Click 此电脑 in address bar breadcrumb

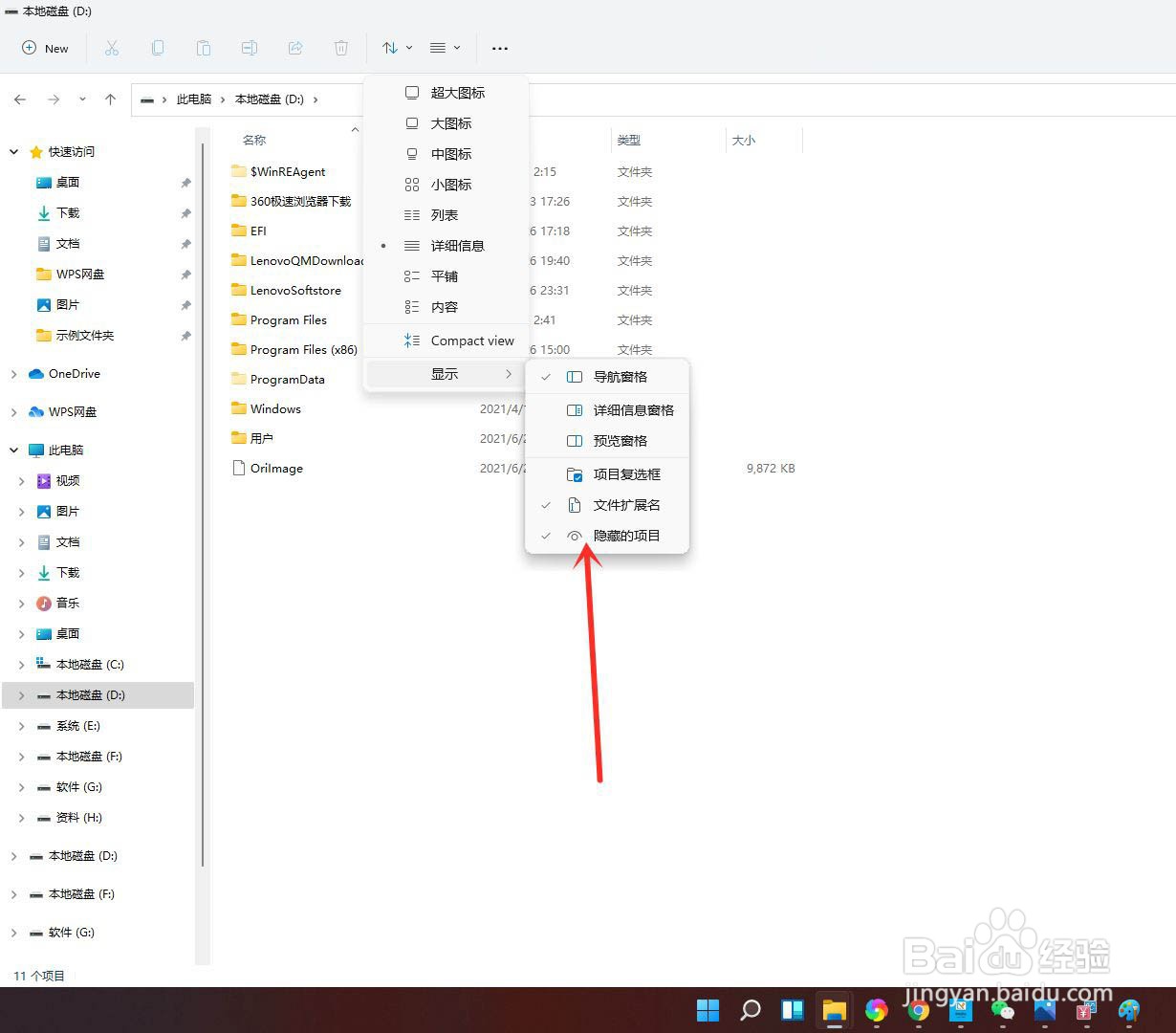pos(194,99)
